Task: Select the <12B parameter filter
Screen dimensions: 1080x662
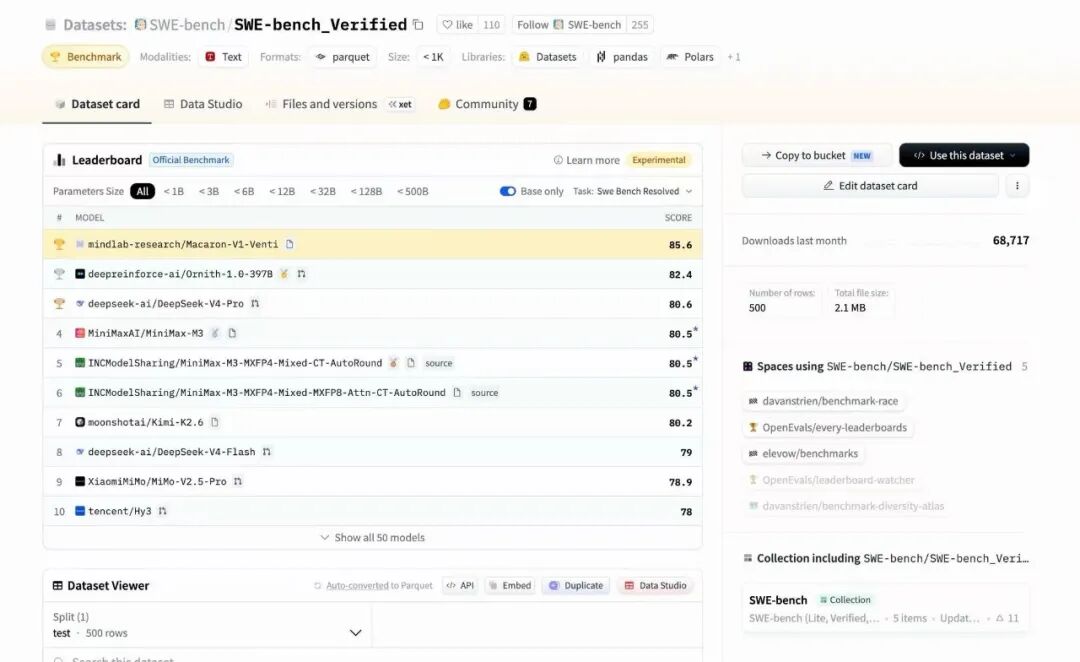Action: 282,192
